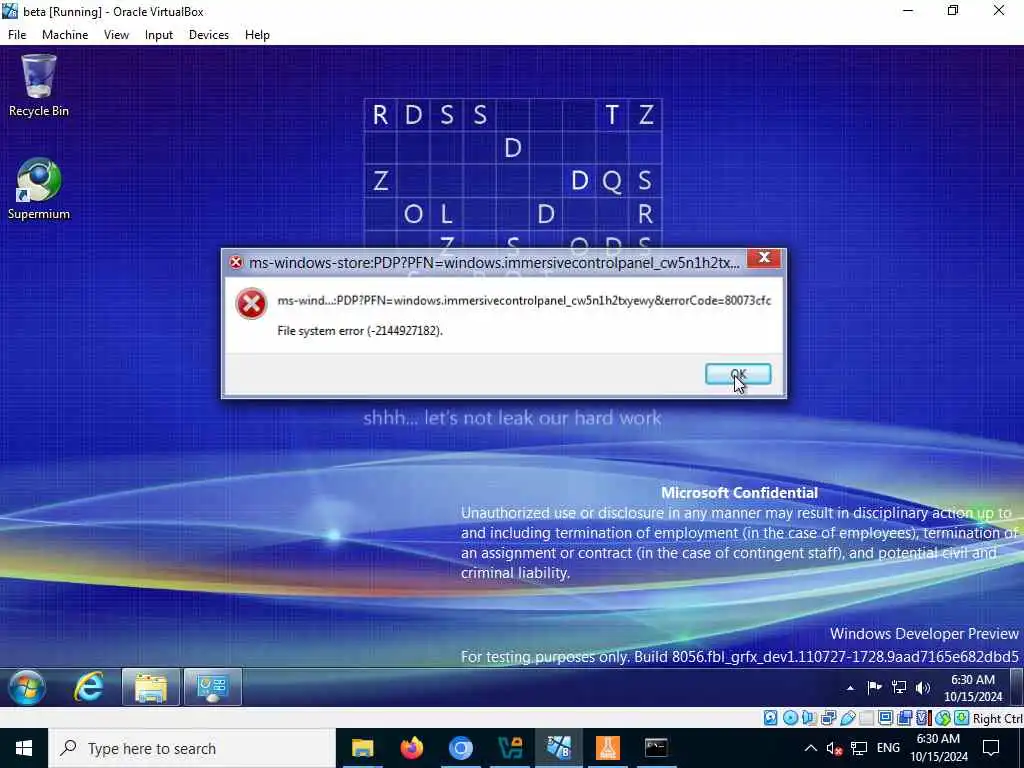
Task: Click VirtualBox CPU virtualization indicator
Action: [x=923, y=718]
